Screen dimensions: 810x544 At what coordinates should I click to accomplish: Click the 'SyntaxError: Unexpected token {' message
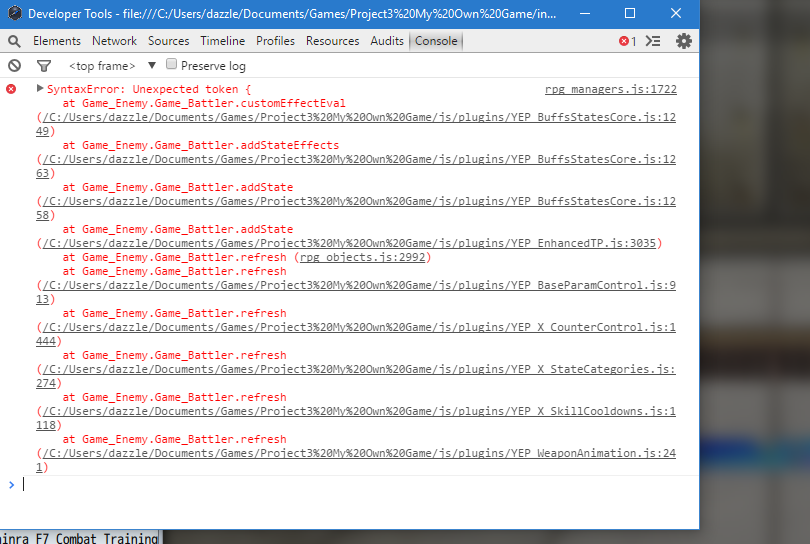click(x=149, y=89)
